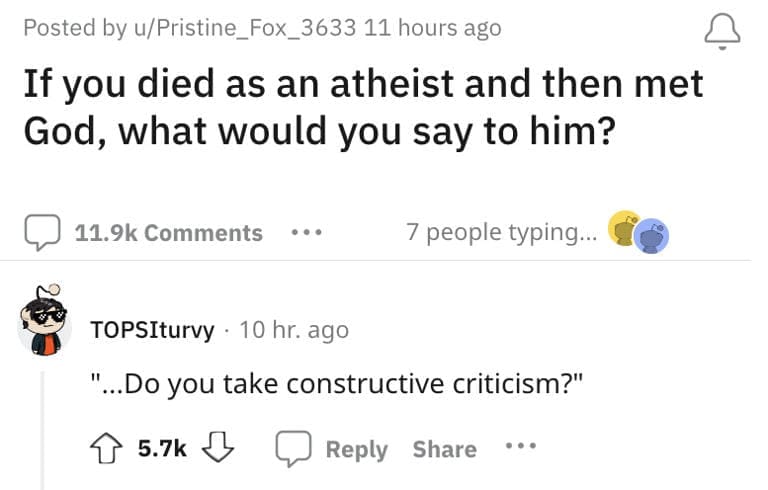
Task: Click the Reply speech bubble icon
Action: click(x=293, y=449)
